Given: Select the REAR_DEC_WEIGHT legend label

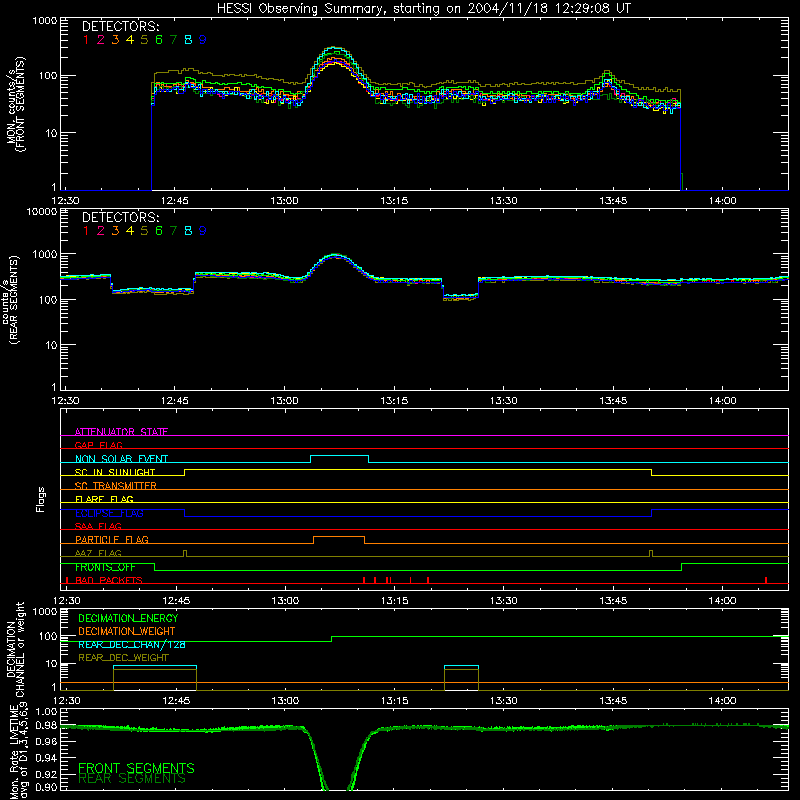Looking at the screenshot, I should pyautogui.click(x=123, y=658).
